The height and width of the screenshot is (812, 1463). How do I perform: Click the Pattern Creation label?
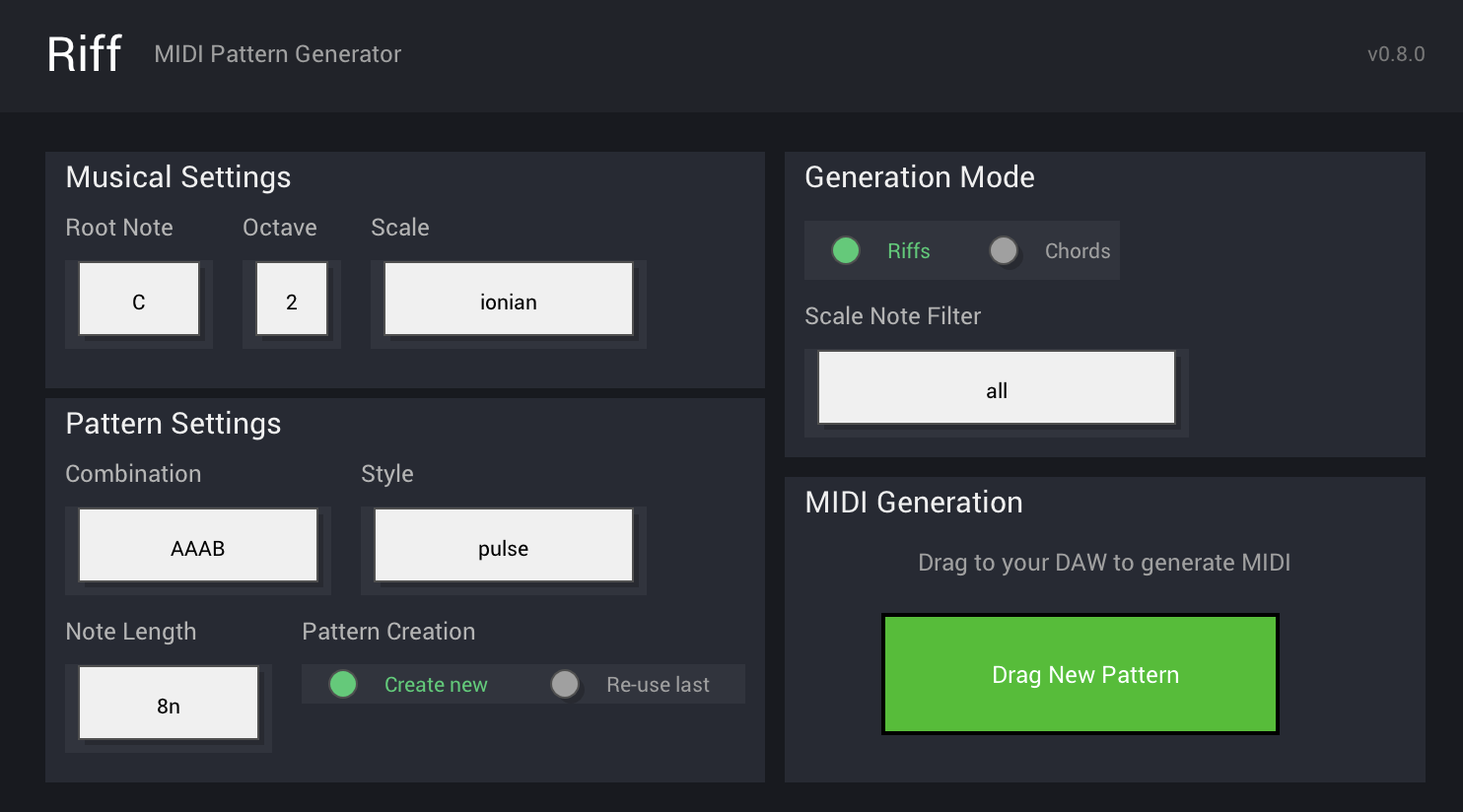(388, 632)
